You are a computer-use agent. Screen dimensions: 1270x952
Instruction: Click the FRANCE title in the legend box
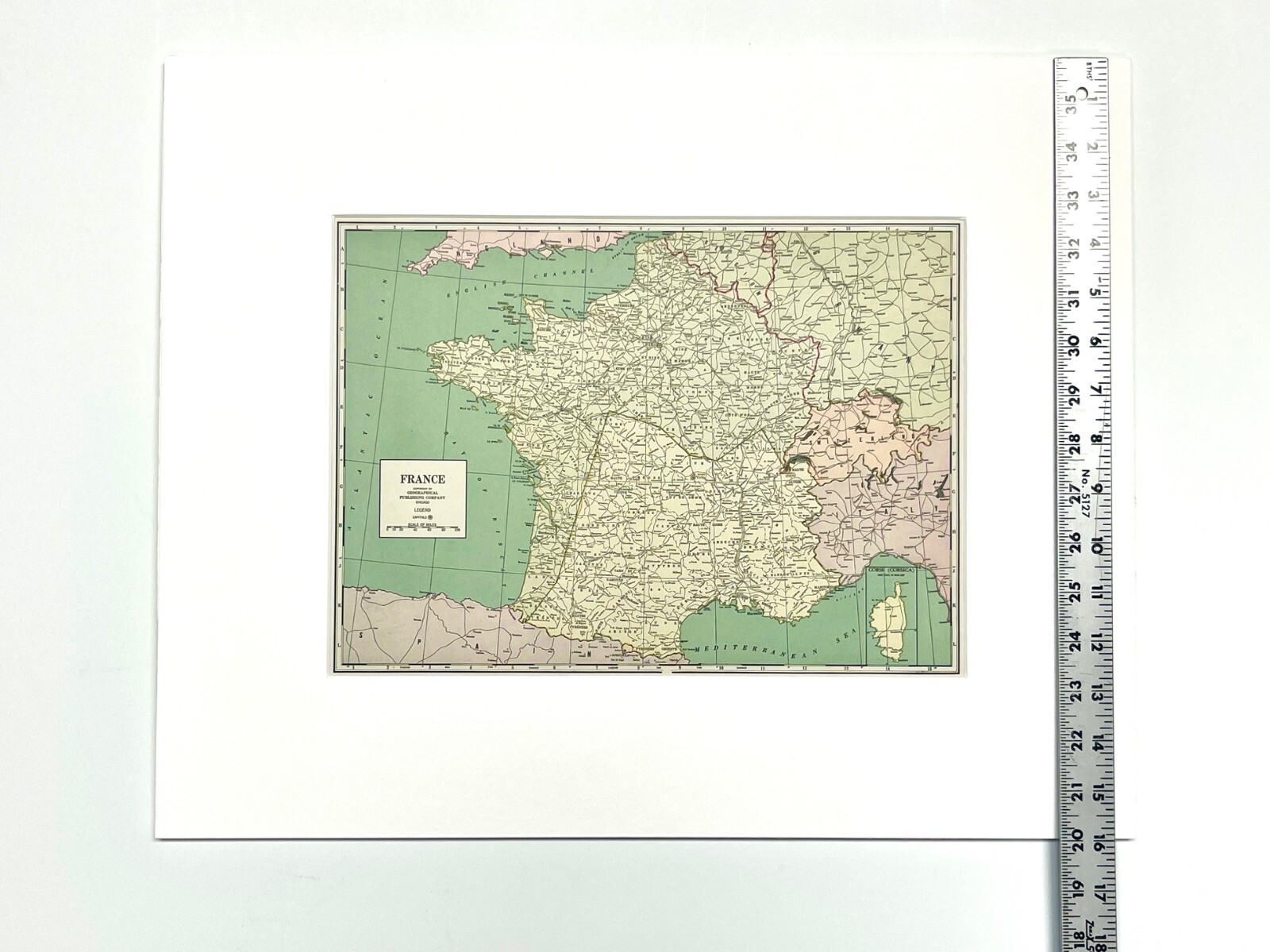422,479
